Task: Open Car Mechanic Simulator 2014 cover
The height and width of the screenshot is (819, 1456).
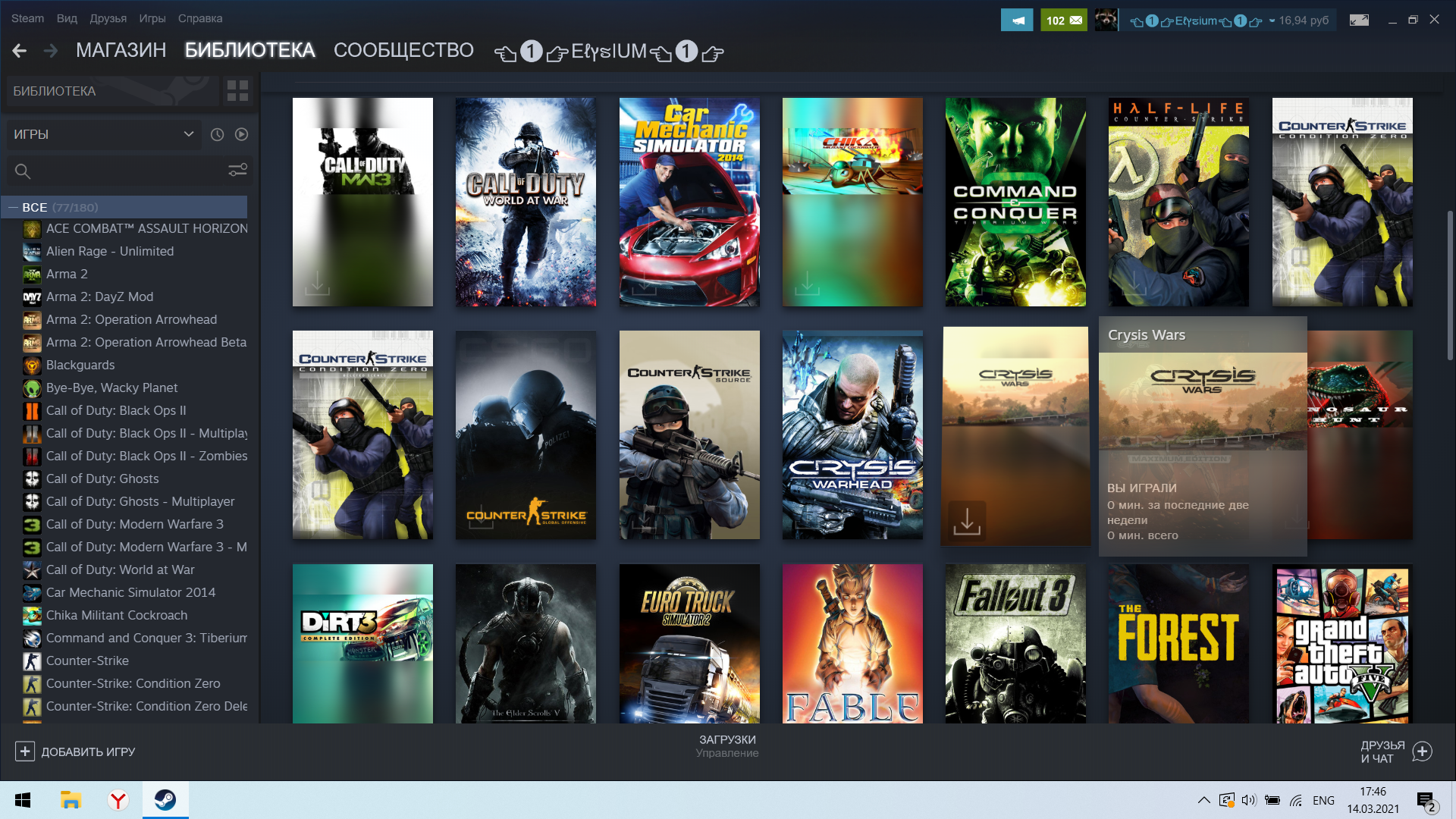Action: pyautogui.click(x=689, y=202)
